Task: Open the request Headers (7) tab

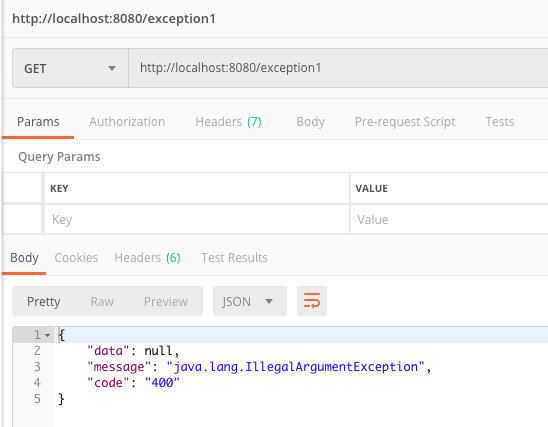Action: click(228, 122)
